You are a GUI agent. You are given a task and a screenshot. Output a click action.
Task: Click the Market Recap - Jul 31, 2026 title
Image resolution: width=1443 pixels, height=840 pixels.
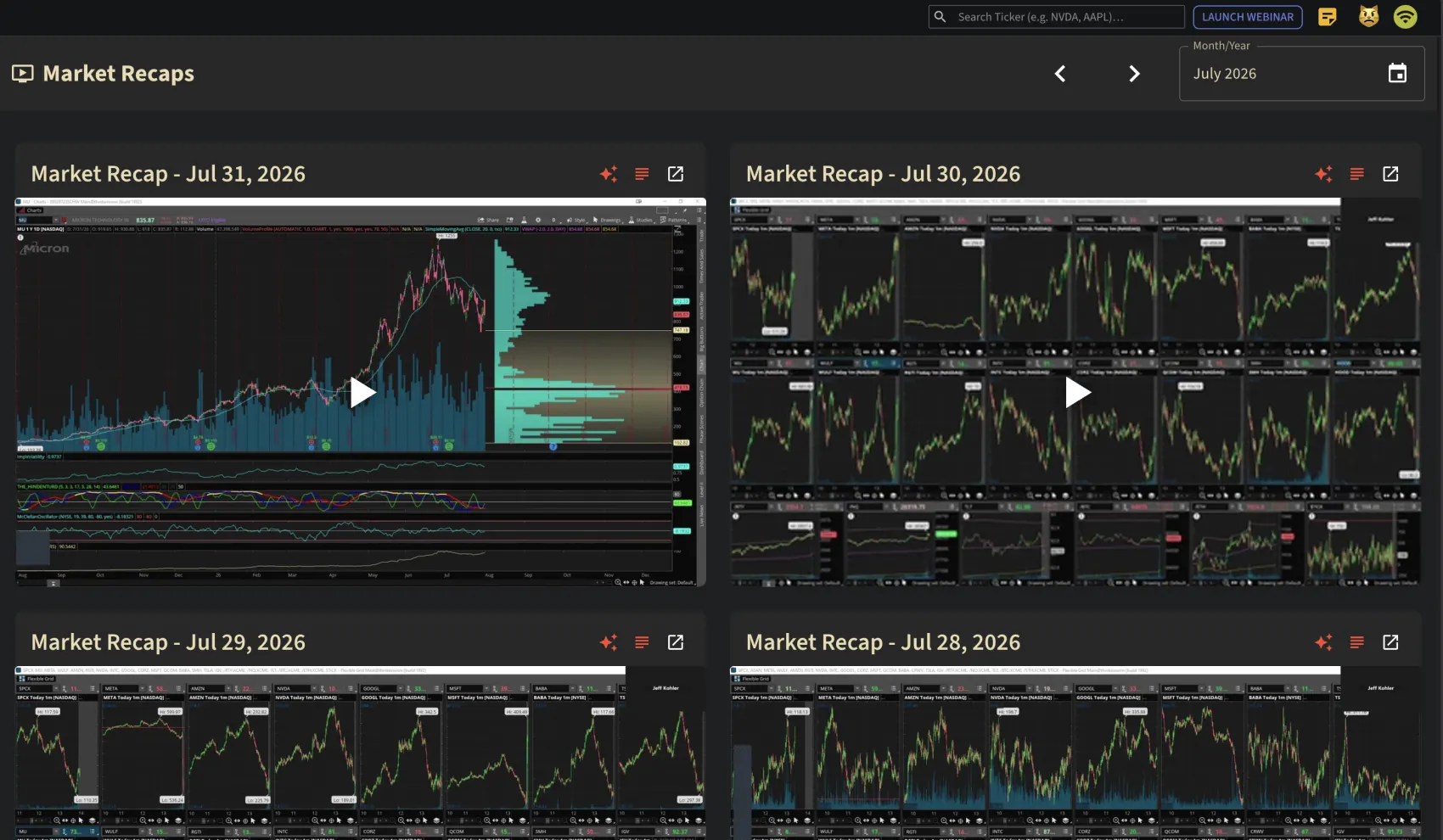(x=168, y=174)
